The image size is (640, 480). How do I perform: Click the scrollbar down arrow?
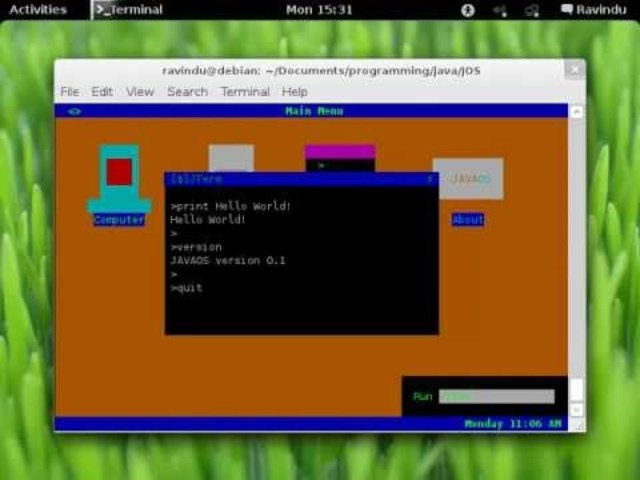(x=576, y=409)
